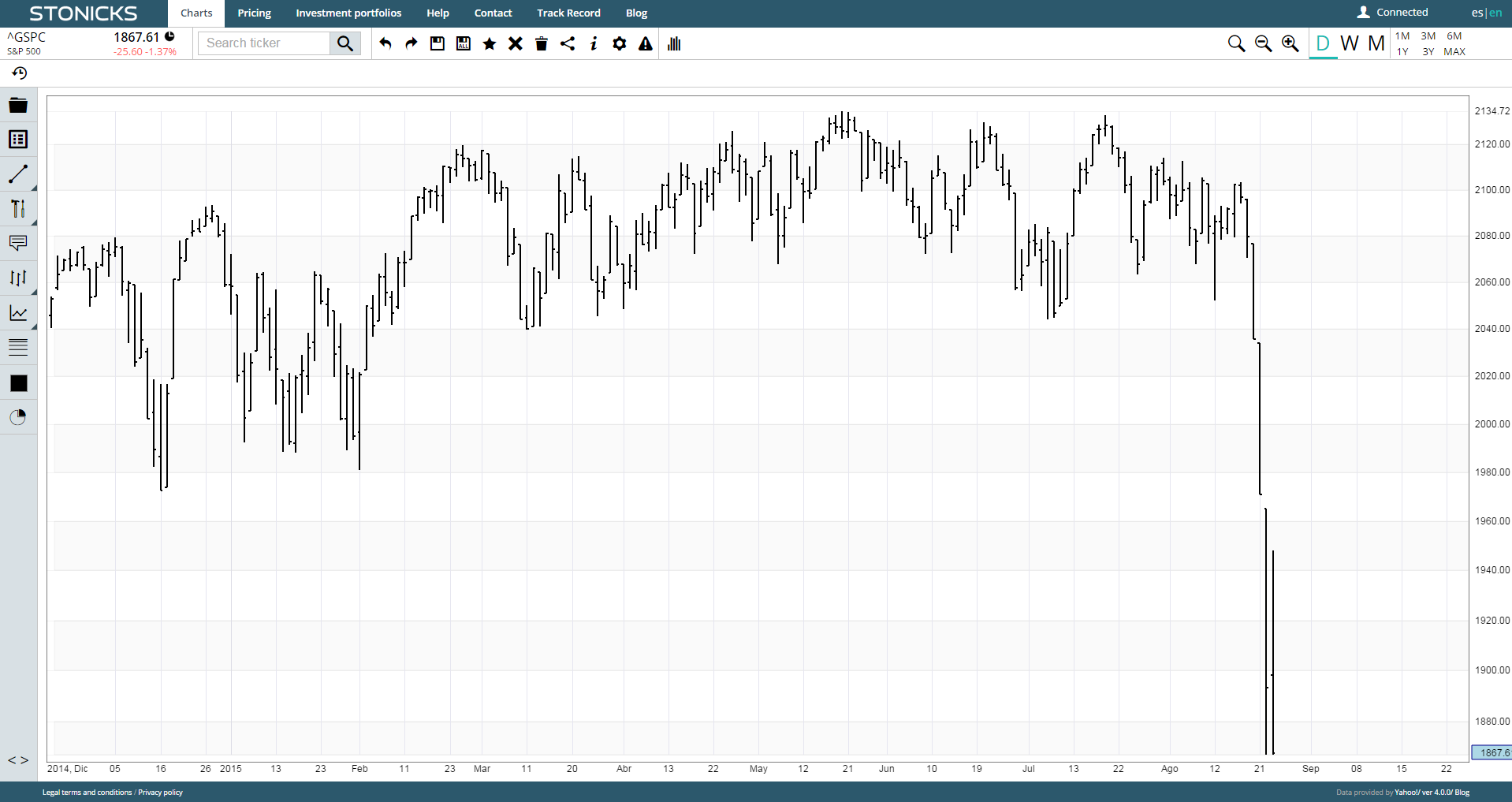Open the Track Record tab
Image resolution: width=1512 pixels, height=802 pixels.
[568, 13]
